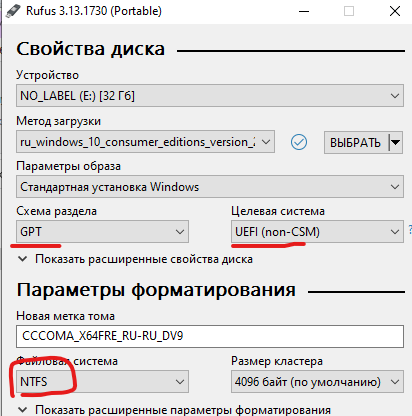Expand Показать расширенные свойства диска
Image resolution: width=412 pixels, height=416 pixels.
pyautogui.click(x=135, y=259)
